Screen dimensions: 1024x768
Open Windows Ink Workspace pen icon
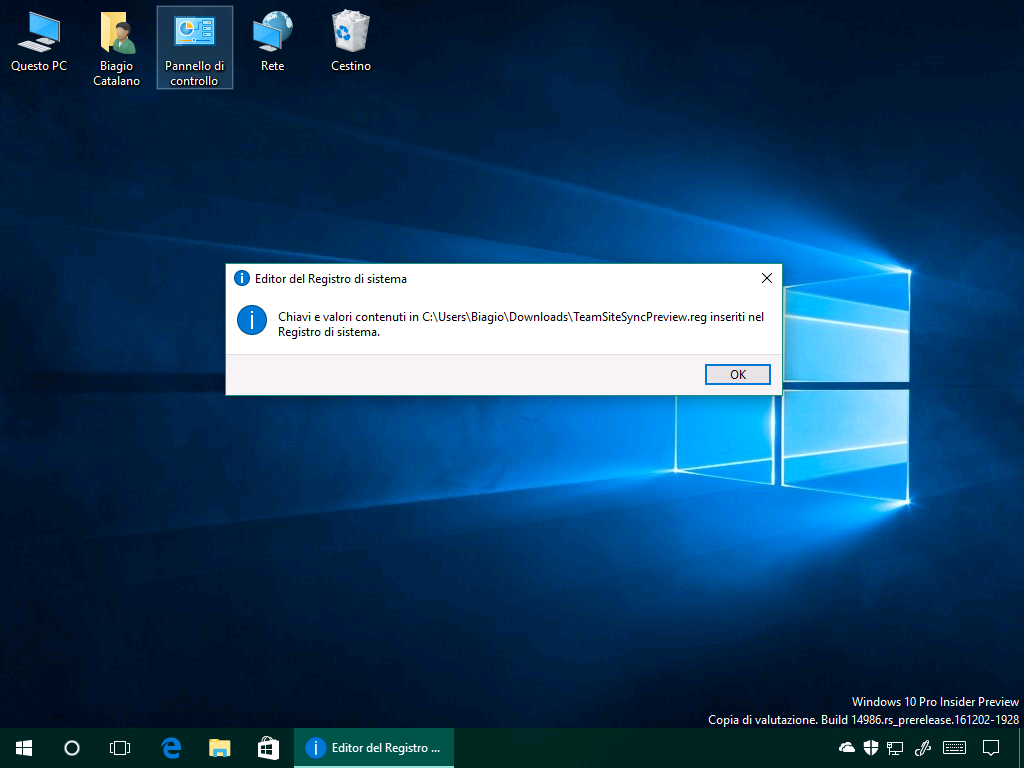click(923, 748)
